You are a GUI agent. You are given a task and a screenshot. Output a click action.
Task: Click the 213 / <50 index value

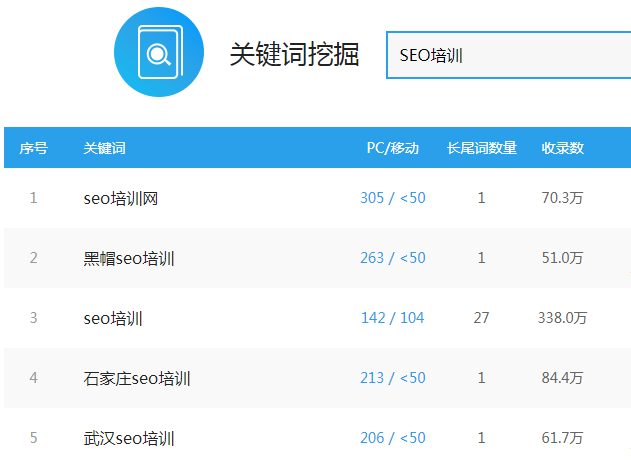[393, 378]
